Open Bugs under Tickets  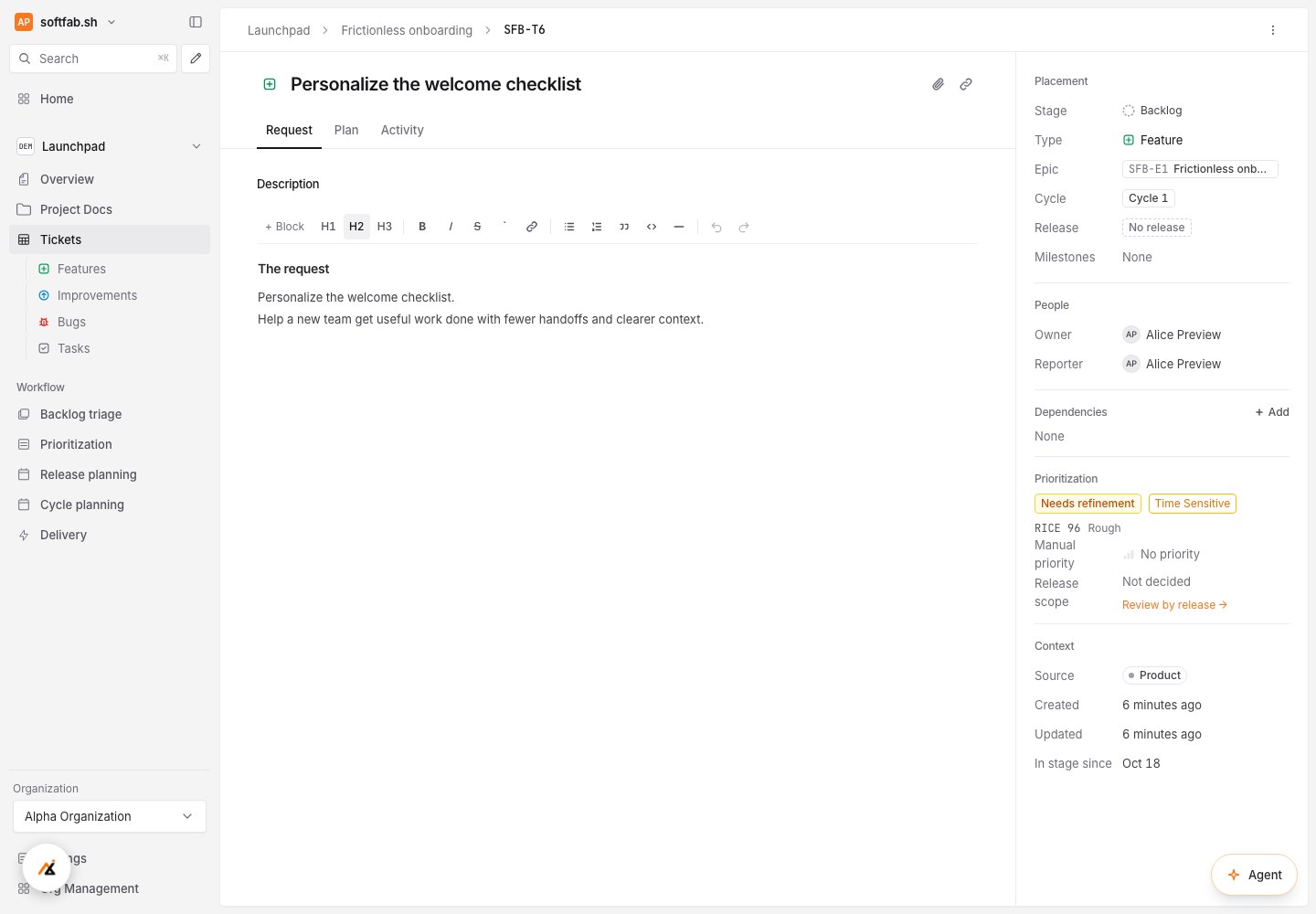(x=71, y=322)
